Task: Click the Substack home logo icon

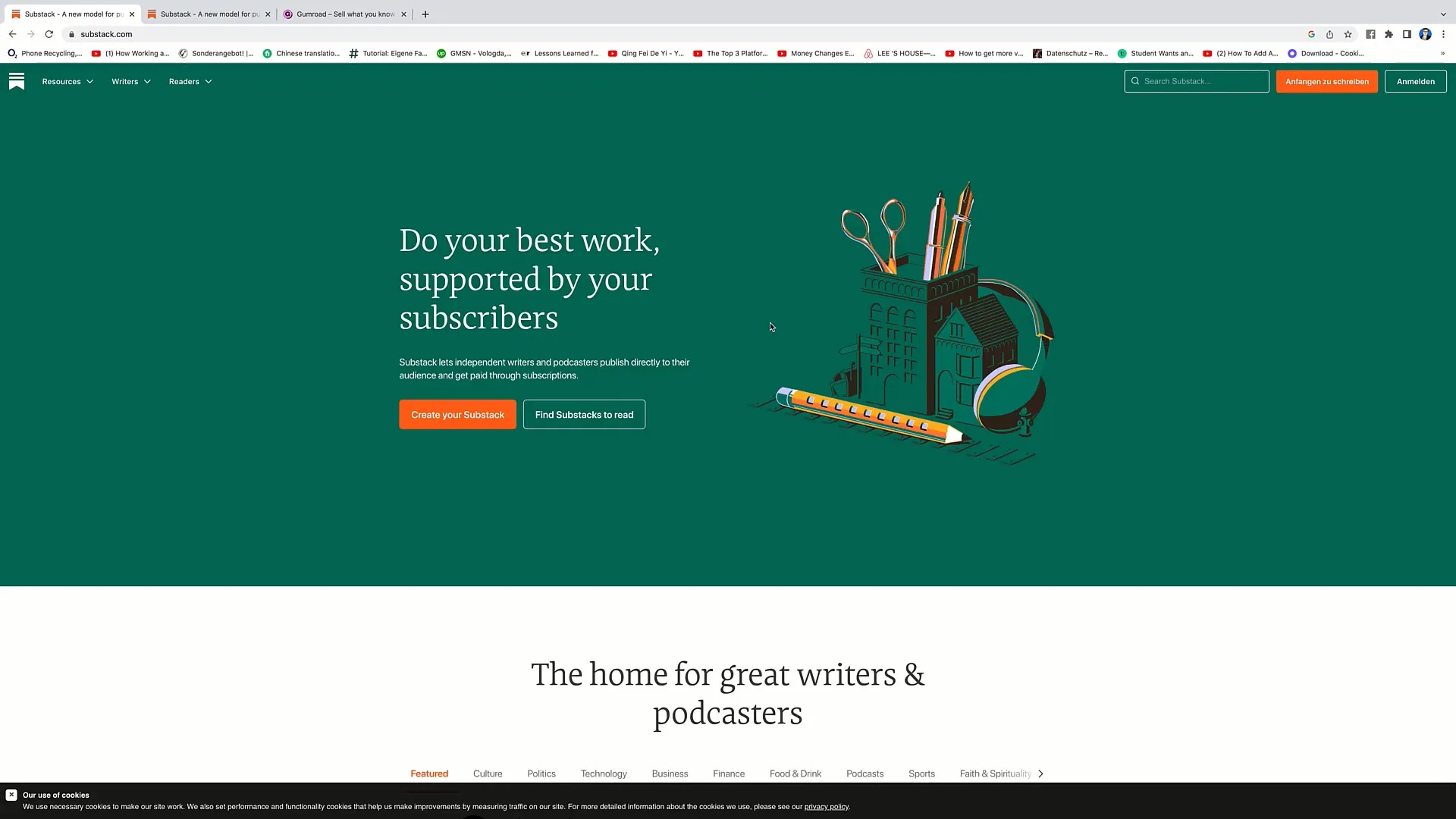Action: [x=17, y=81]
